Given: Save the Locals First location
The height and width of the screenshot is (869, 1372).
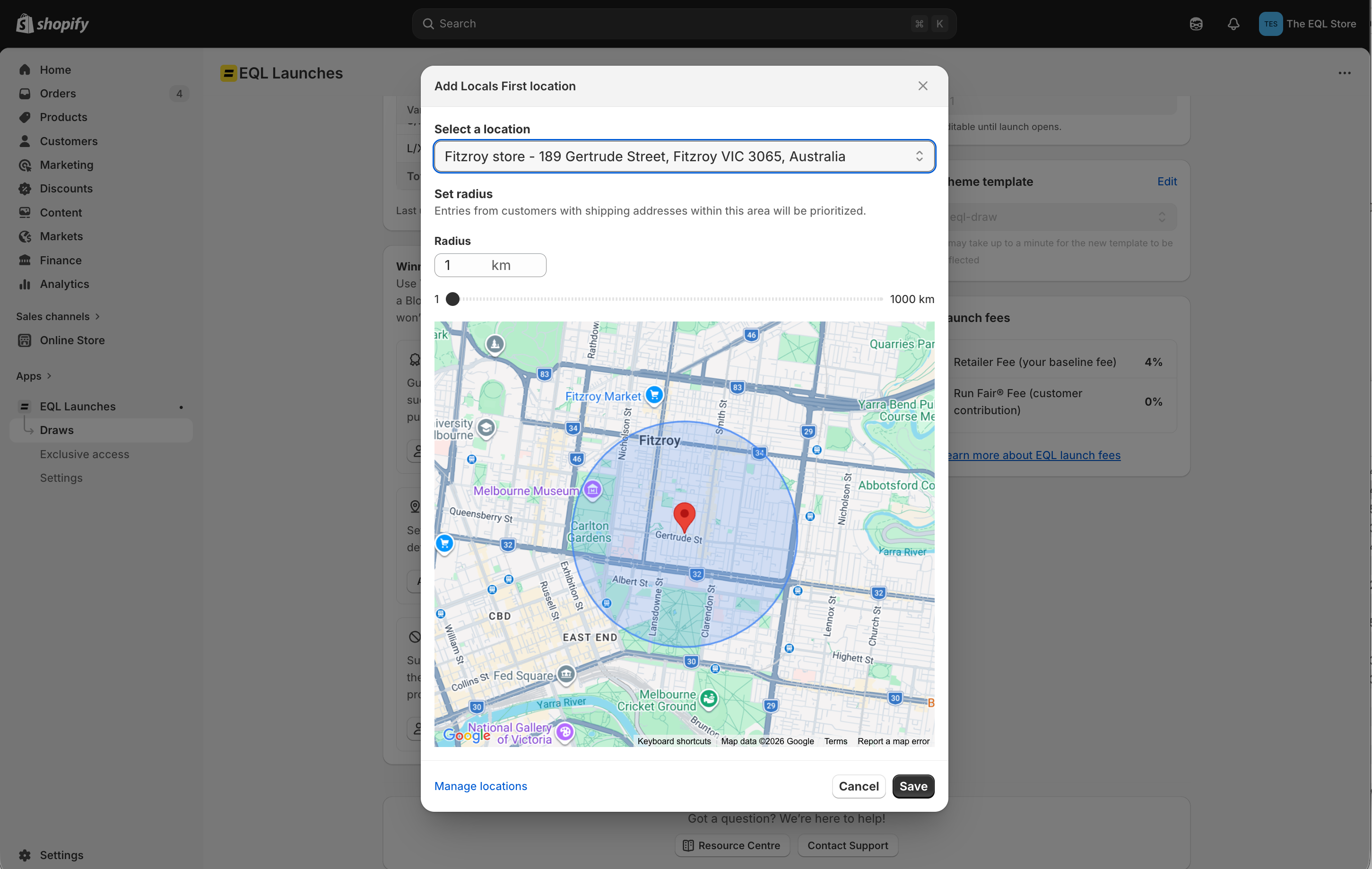Looking at the screenshot, I should click(913, 786).
